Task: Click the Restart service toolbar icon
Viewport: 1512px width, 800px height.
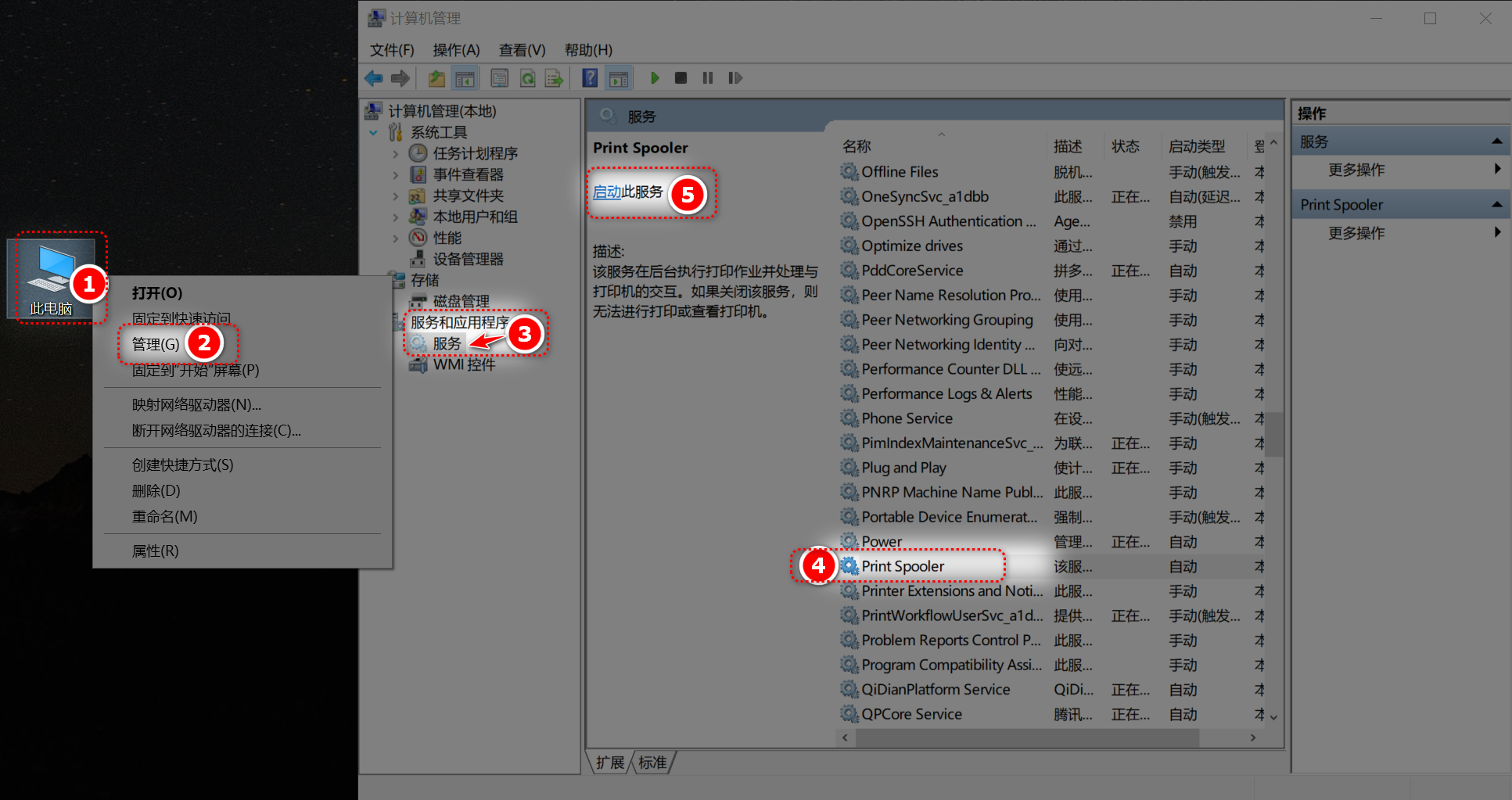Action: pos(734,78)
